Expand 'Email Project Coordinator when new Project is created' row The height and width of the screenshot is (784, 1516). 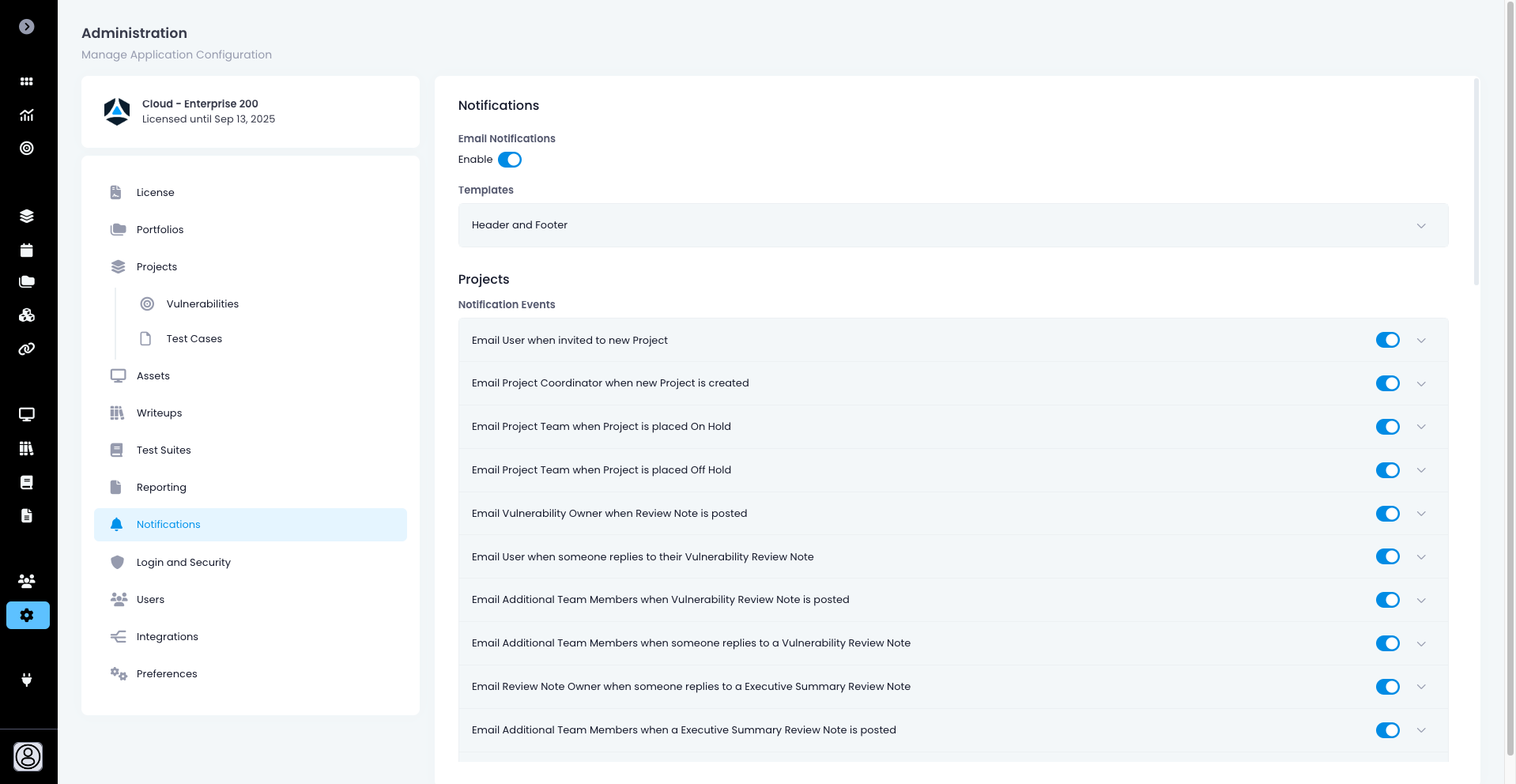click(x=1420, y=383)
